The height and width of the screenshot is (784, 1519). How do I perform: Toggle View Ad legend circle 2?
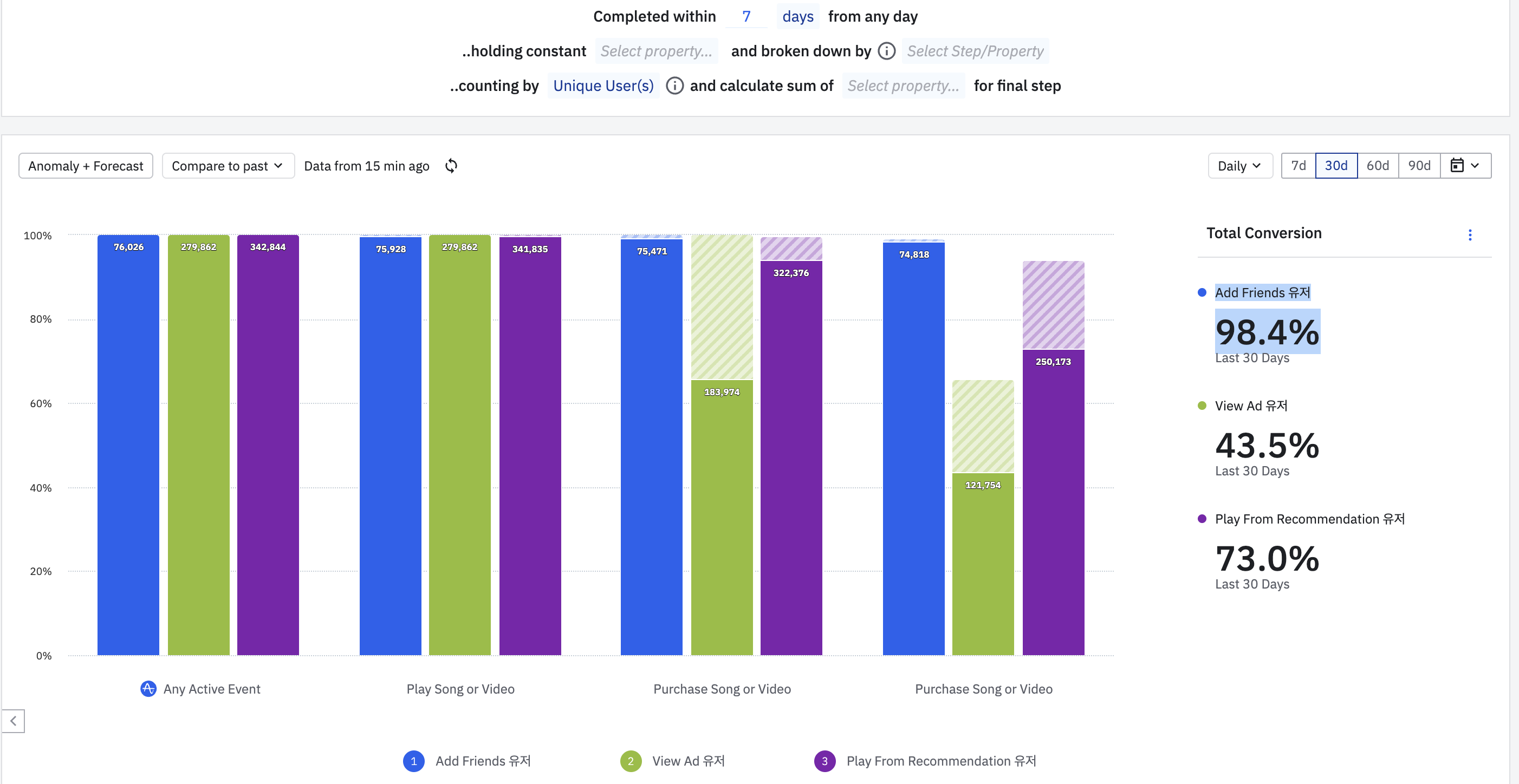click(631, 761)
